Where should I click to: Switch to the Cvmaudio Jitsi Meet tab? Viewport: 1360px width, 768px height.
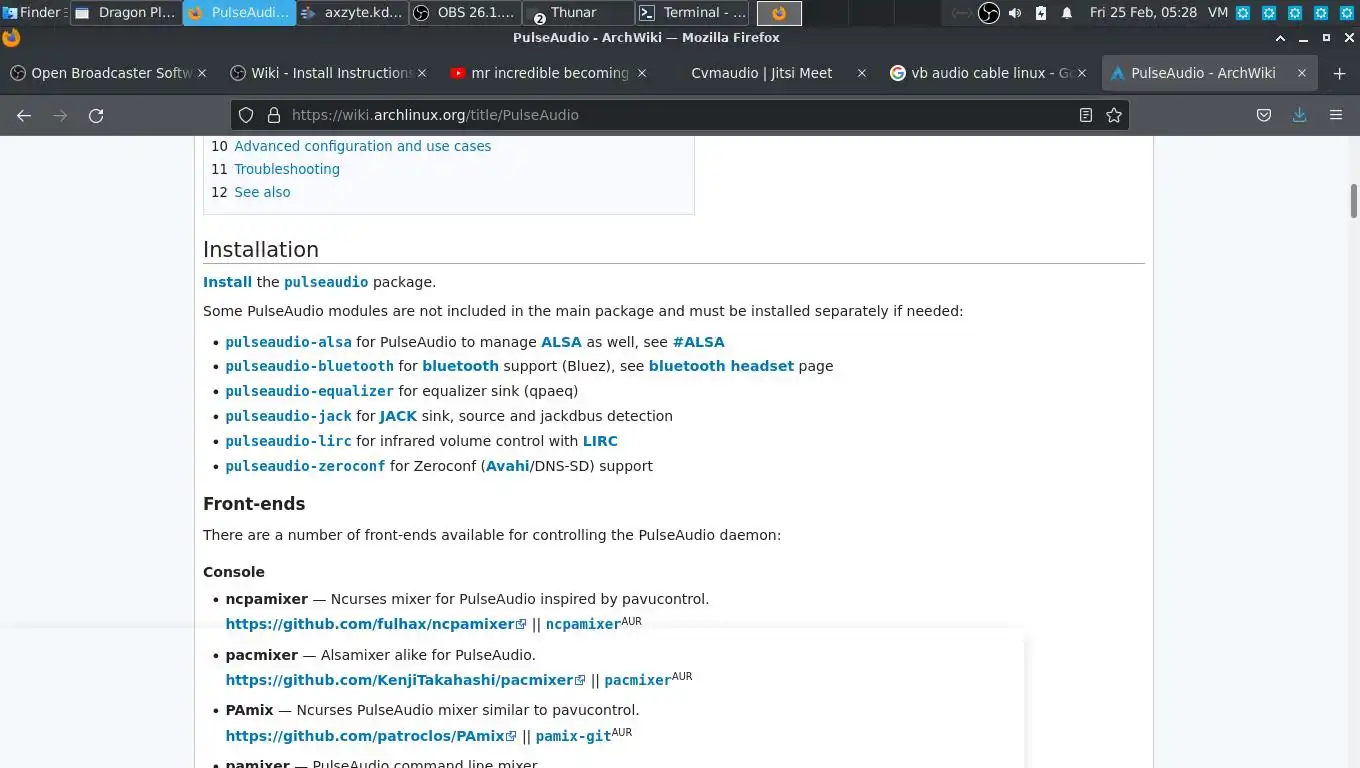coord(768,73)
